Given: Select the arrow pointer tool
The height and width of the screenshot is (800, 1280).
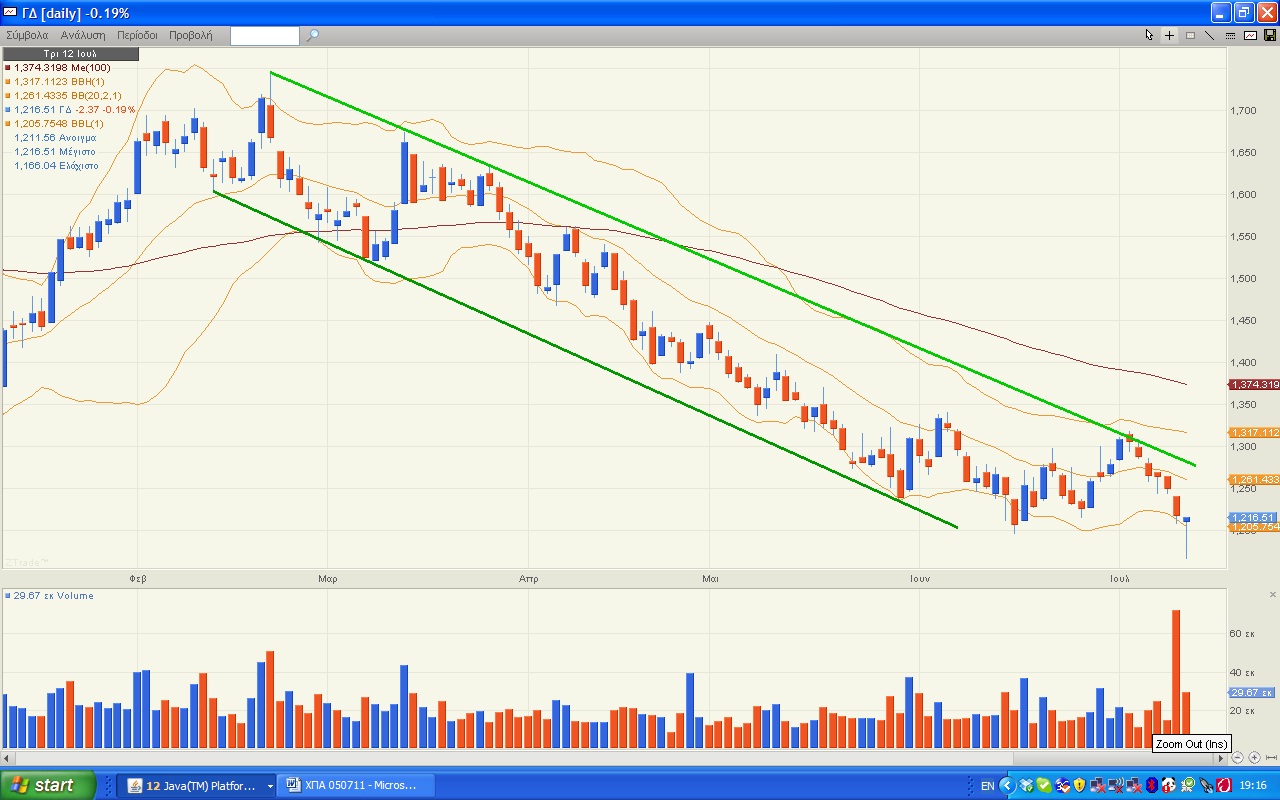Looking at the screenshot, I should (1149, 35).
